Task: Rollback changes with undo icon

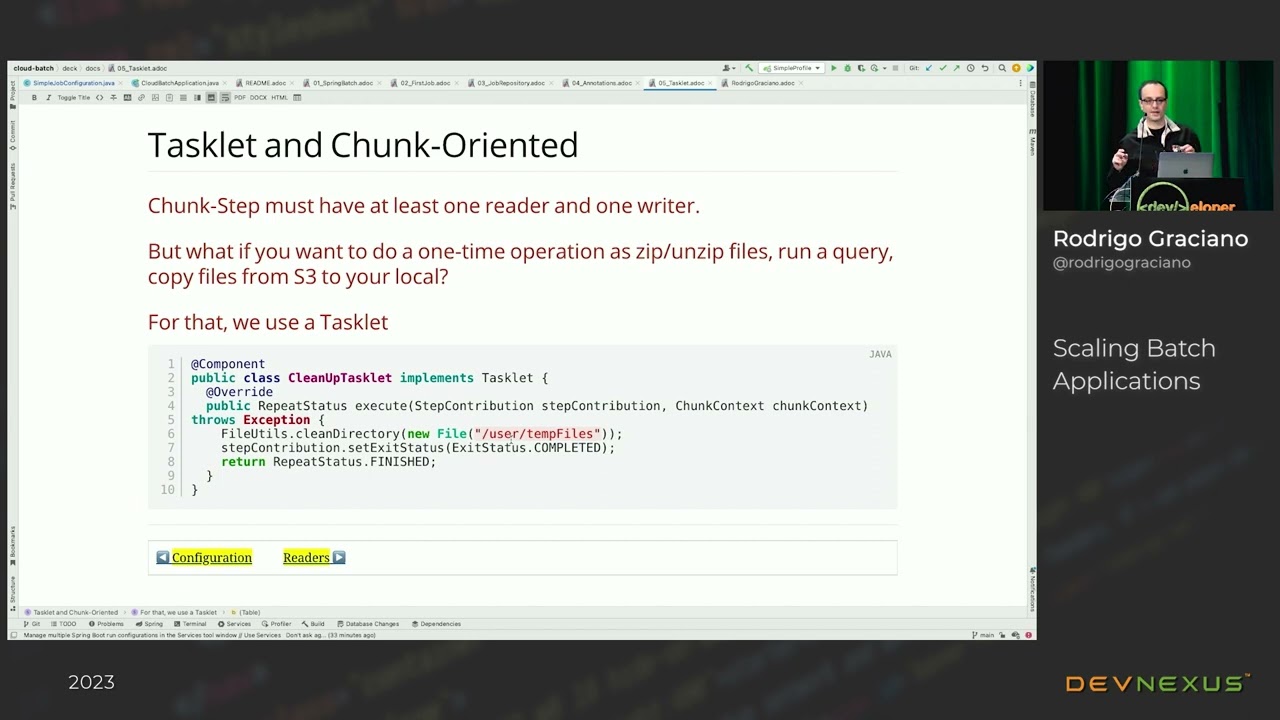Action: (x=985, y=68)
